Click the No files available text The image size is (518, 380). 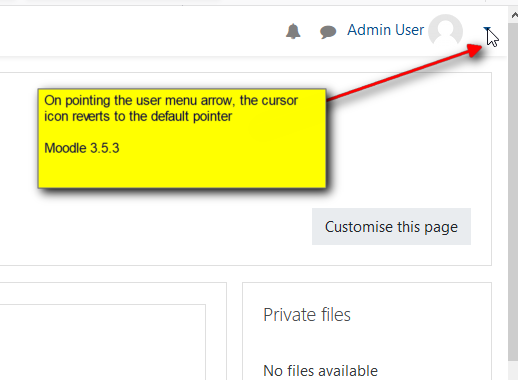tap(320, 371)
